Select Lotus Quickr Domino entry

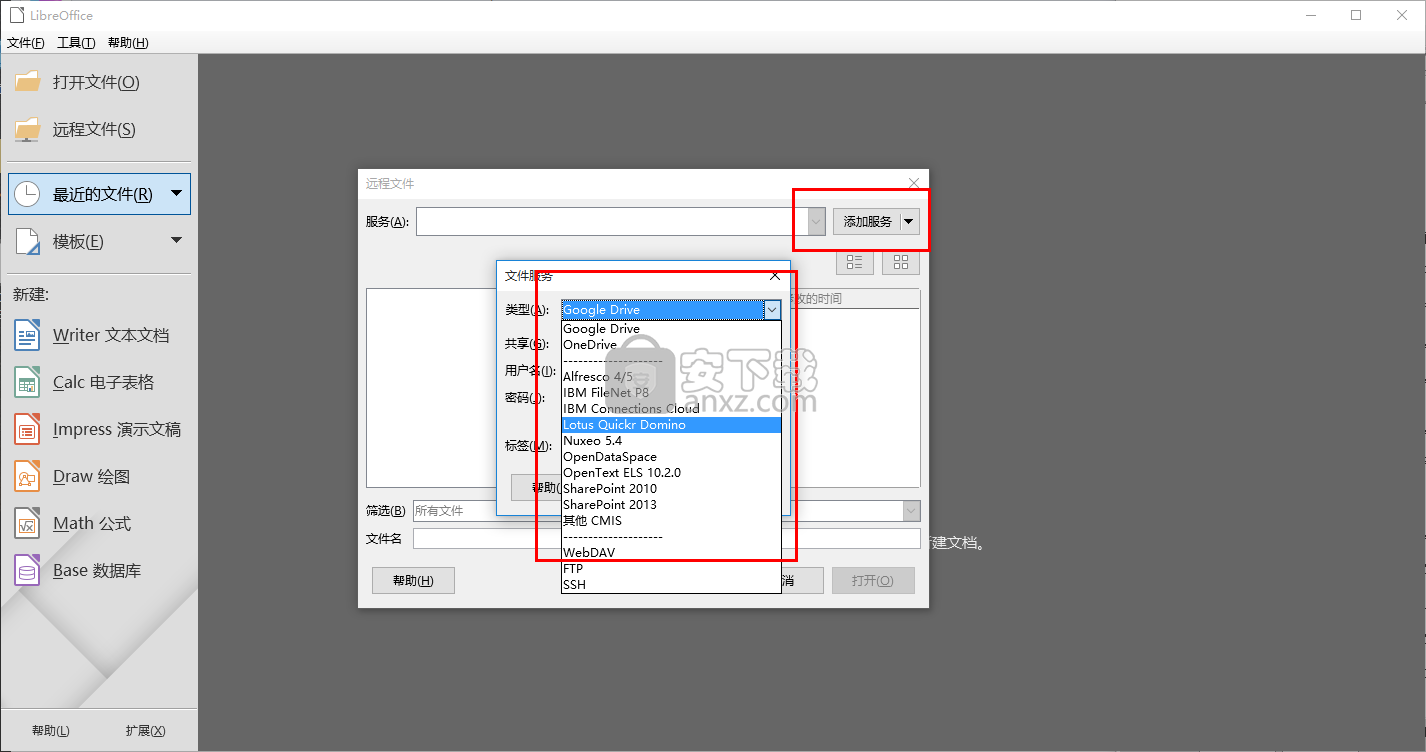tap(671, 425)
